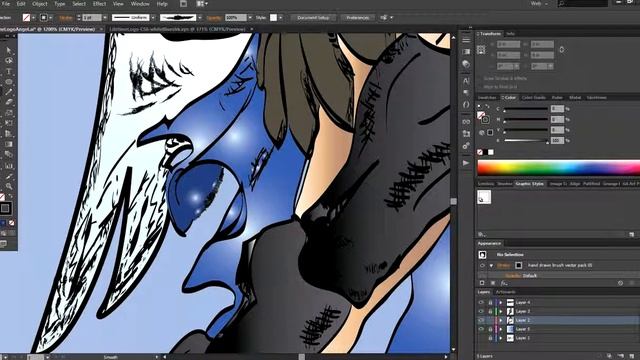Open the Links panel dock icon
The width and height of the screenshot is (640, 360).
click(466, 122)
